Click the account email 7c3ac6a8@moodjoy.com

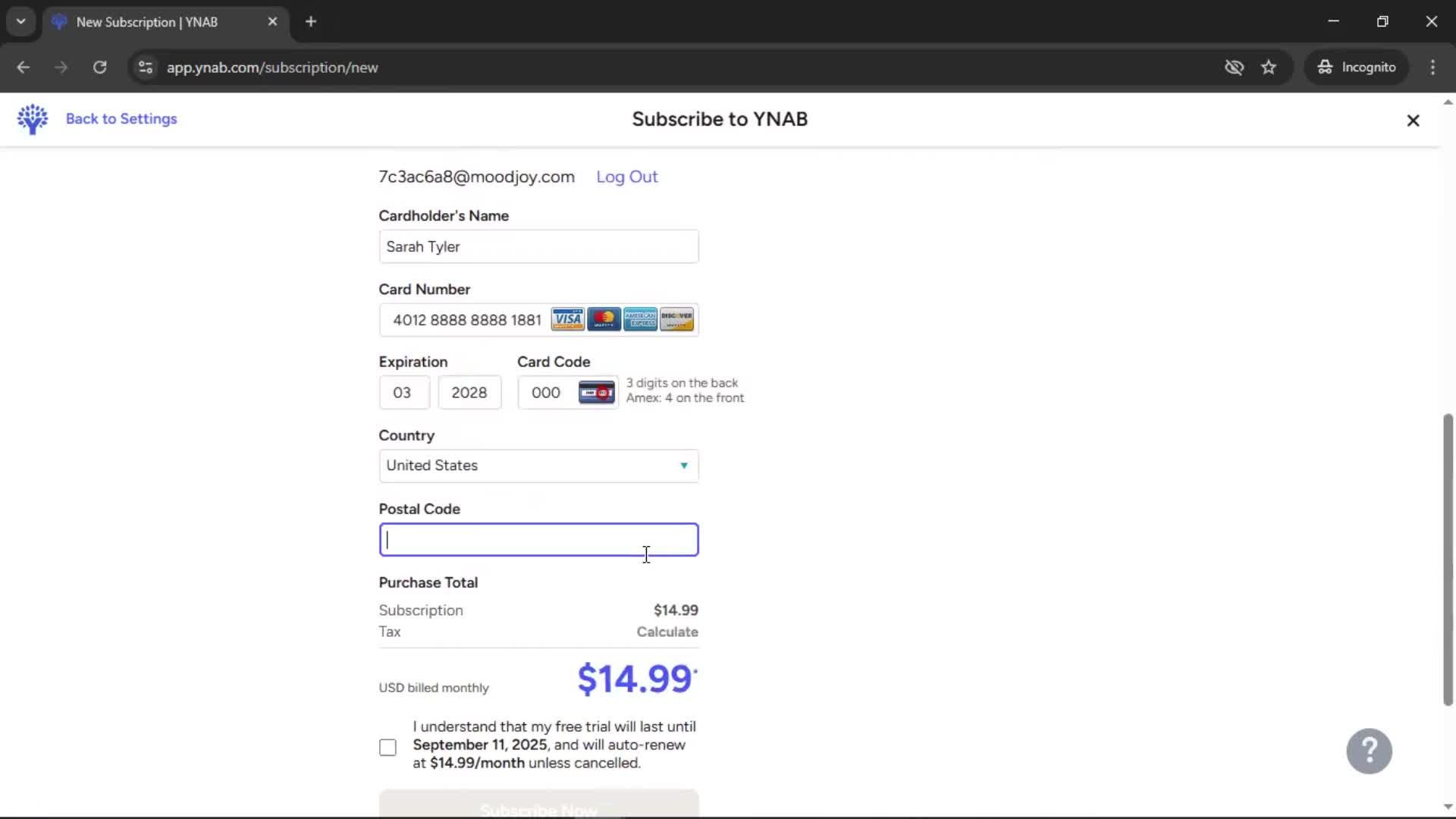[x=476, y=177]
